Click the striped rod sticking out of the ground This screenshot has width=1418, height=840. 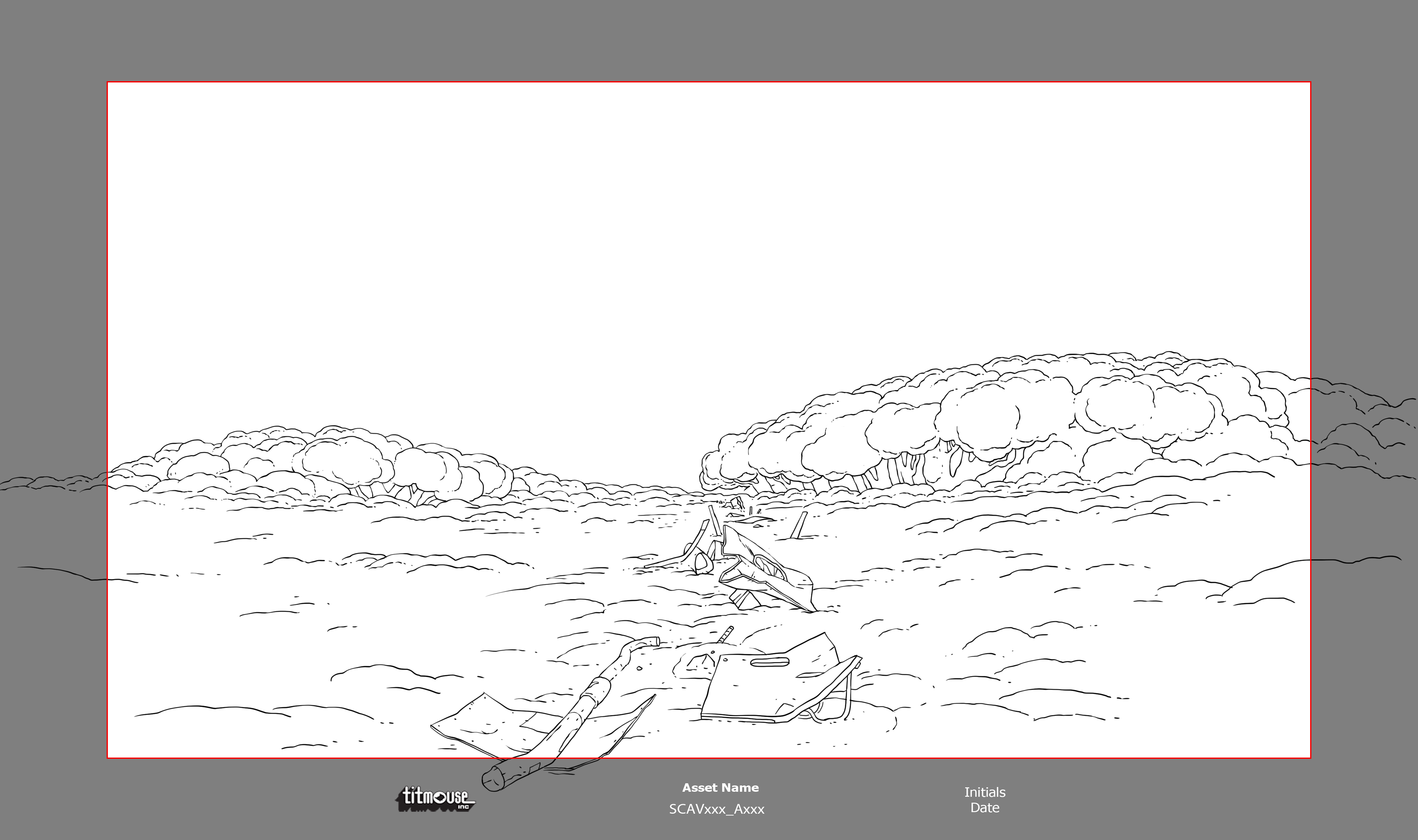(725, 634)
